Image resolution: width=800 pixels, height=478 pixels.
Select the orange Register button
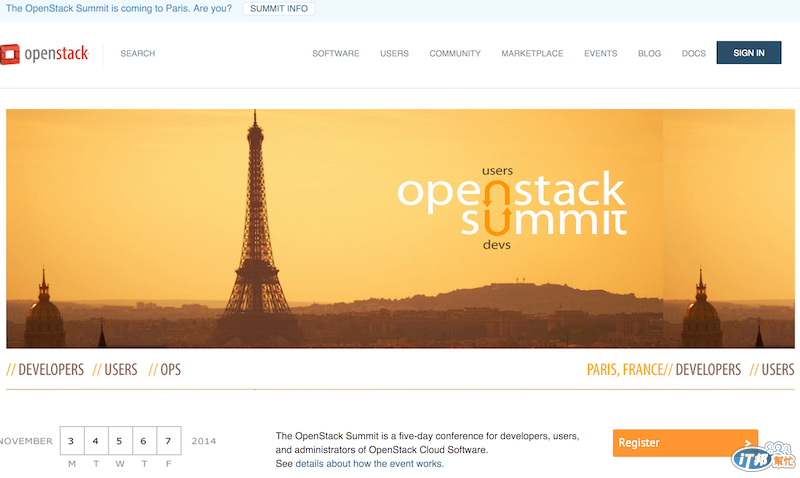[685, 443]
